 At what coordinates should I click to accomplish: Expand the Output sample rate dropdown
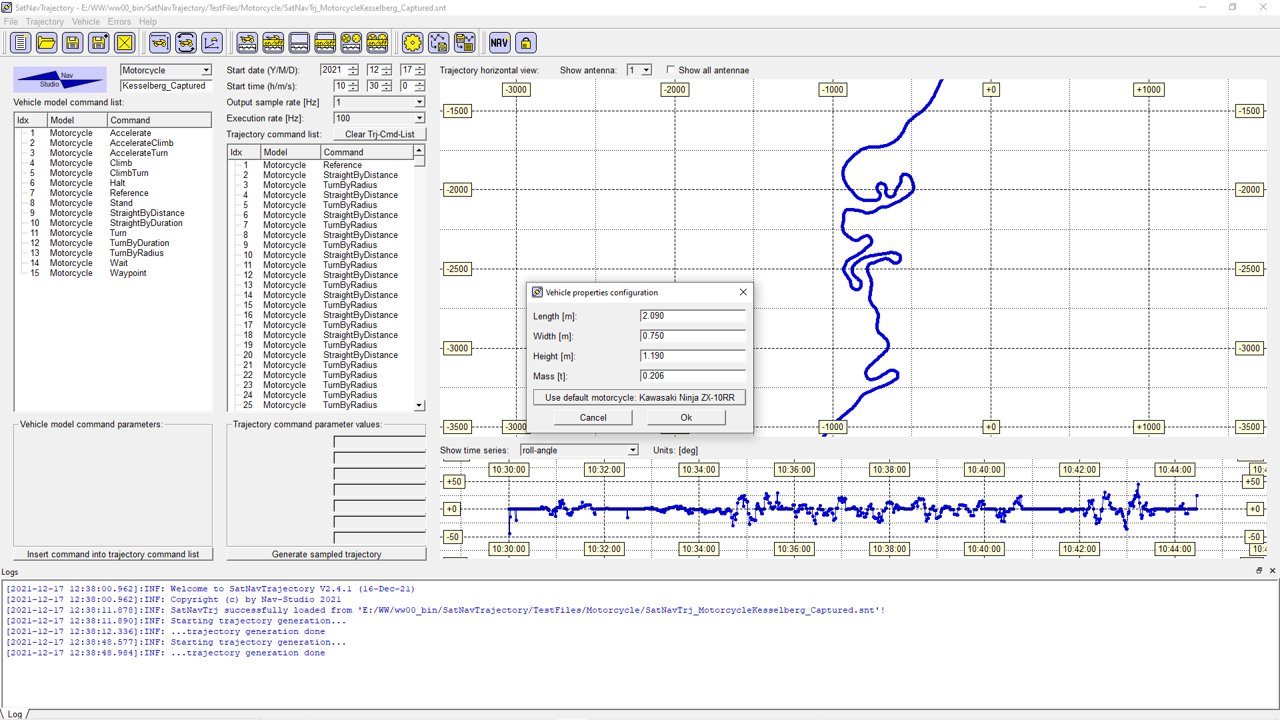[x=419, y=102]
